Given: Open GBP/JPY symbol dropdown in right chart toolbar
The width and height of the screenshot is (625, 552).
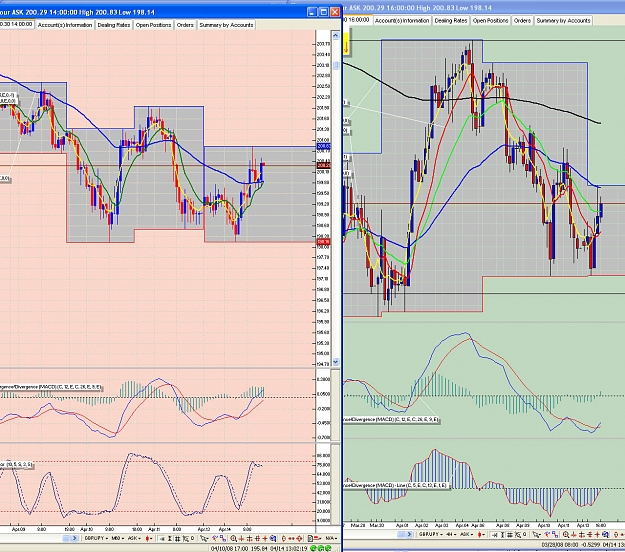Looking at the screenshot, I should [x=430, y=535].
